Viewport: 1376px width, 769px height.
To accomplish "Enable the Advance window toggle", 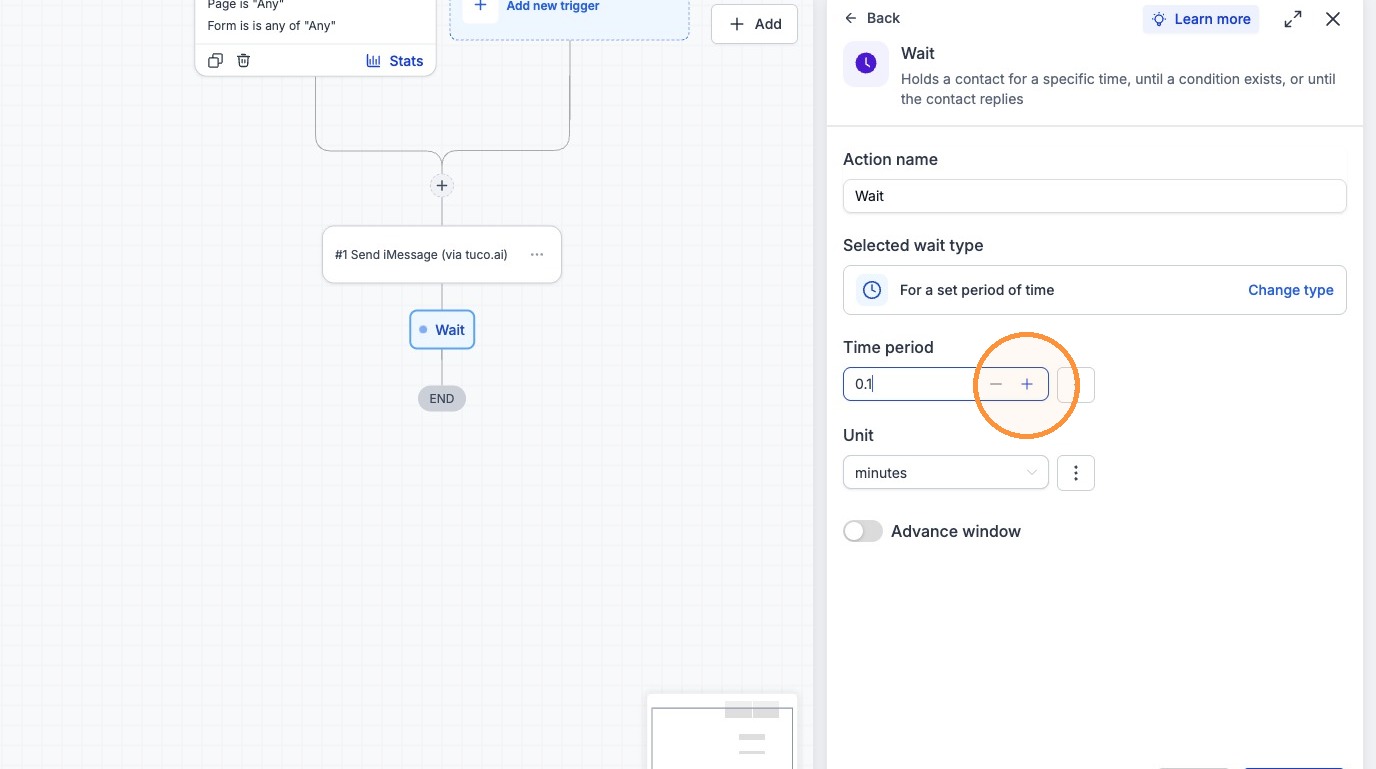I will point(863,531).
